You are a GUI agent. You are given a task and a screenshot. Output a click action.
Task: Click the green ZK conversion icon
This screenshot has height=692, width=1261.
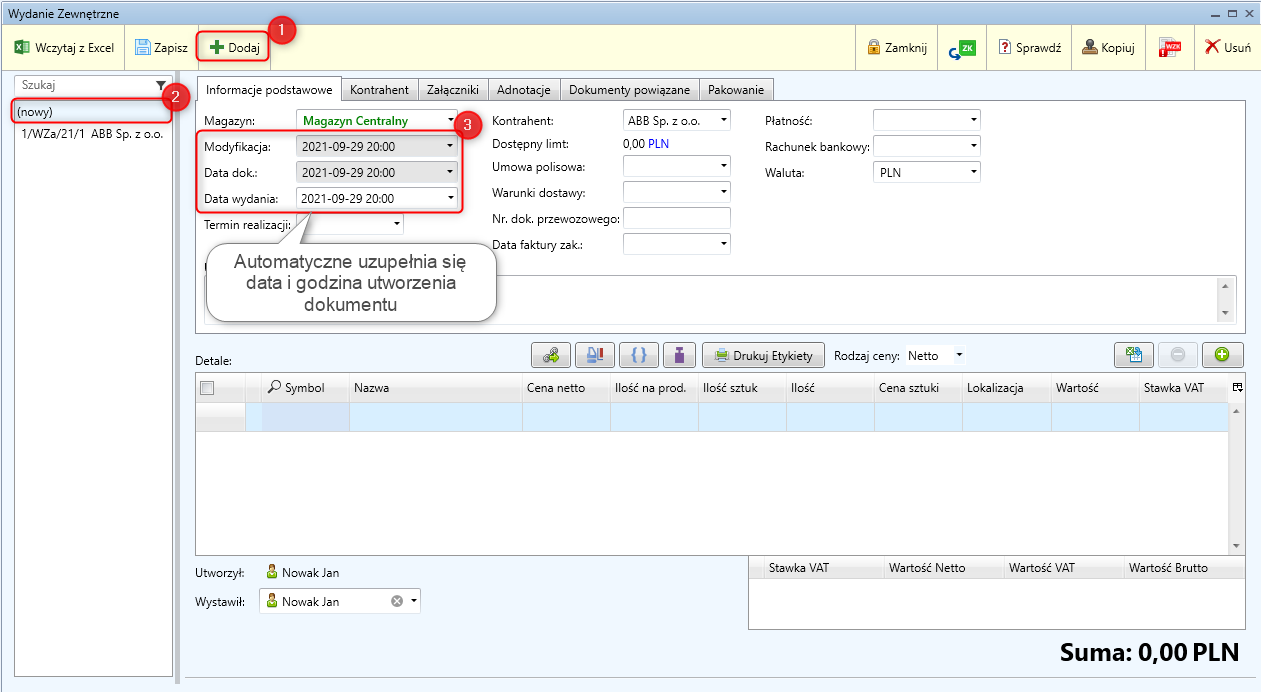click(x=962, y=47)
